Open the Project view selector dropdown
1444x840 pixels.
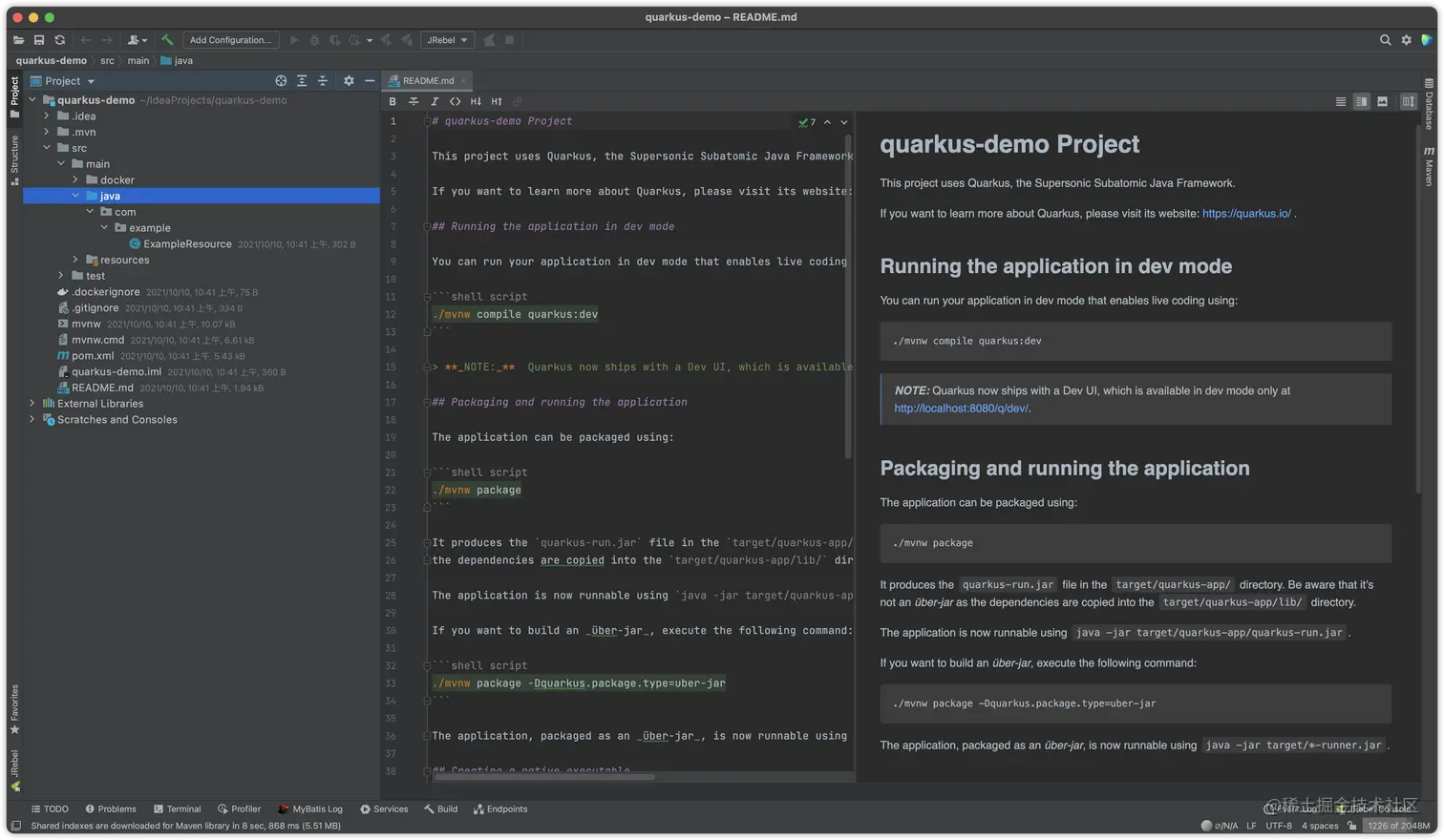[x=63, y=81]
